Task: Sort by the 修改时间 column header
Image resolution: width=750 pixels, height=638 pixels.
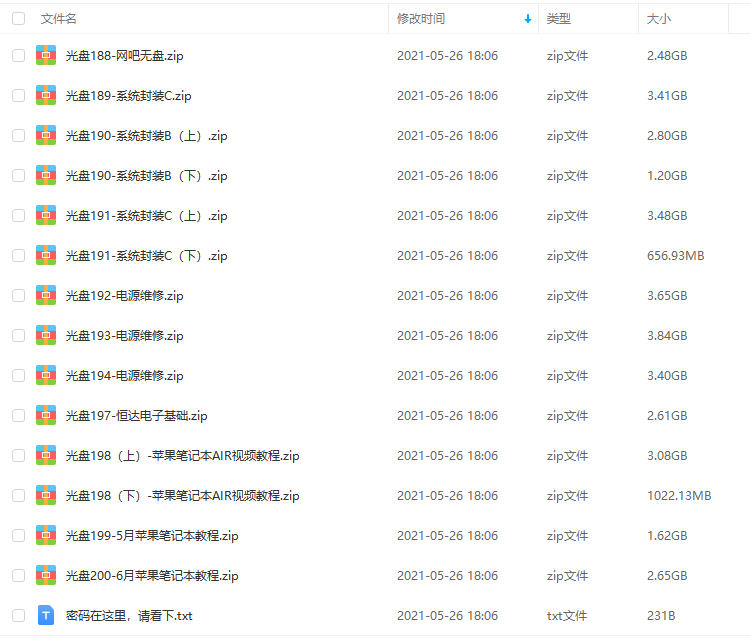Action: pos(421,19)
